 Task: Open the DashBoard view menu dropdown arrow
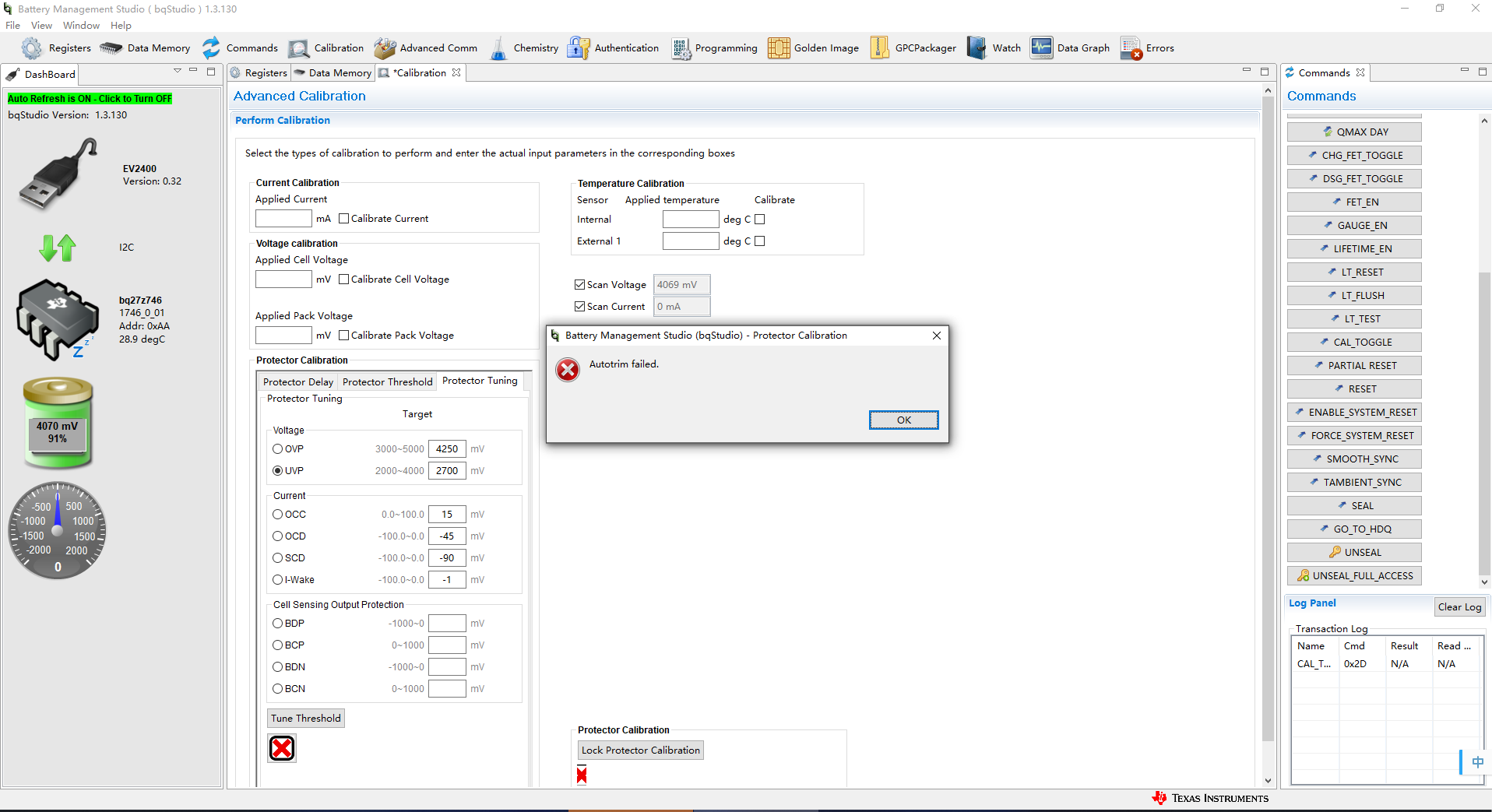pyautogui.click(x=178, y=71)
